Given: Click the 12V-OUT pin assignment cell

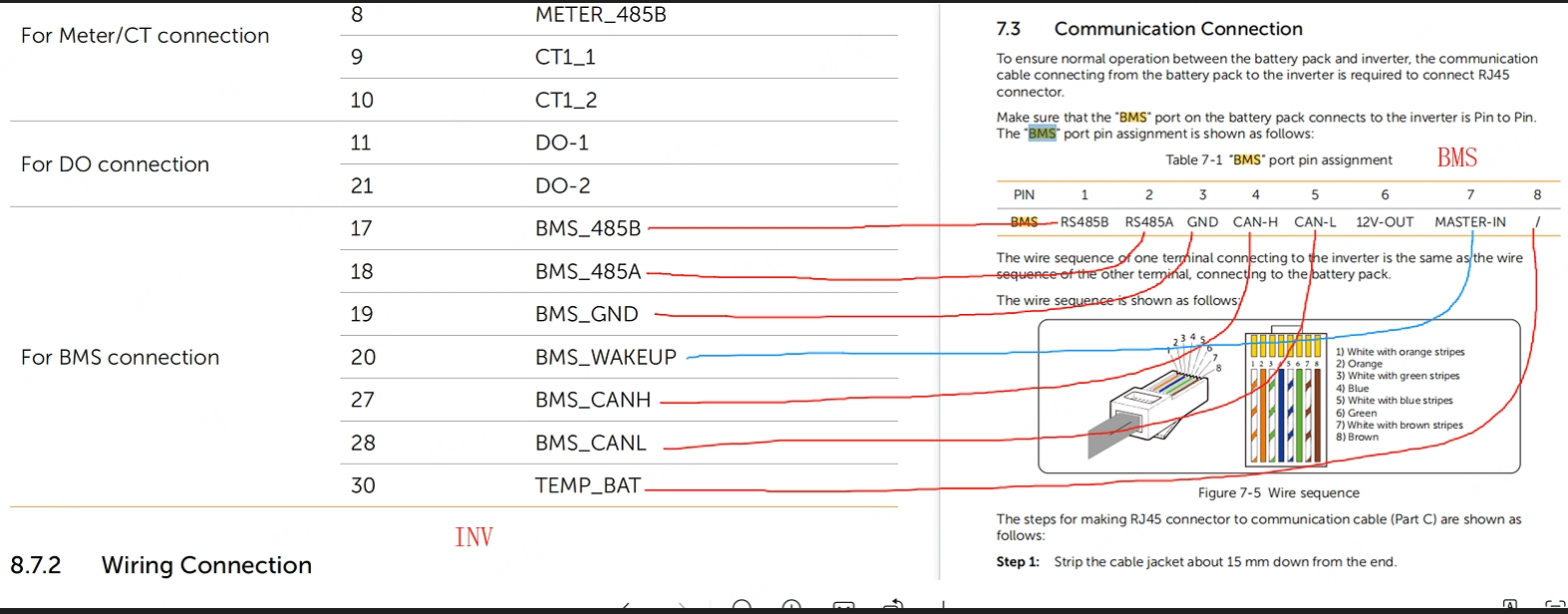Looking at the screenshot, I should point(1384,222).
